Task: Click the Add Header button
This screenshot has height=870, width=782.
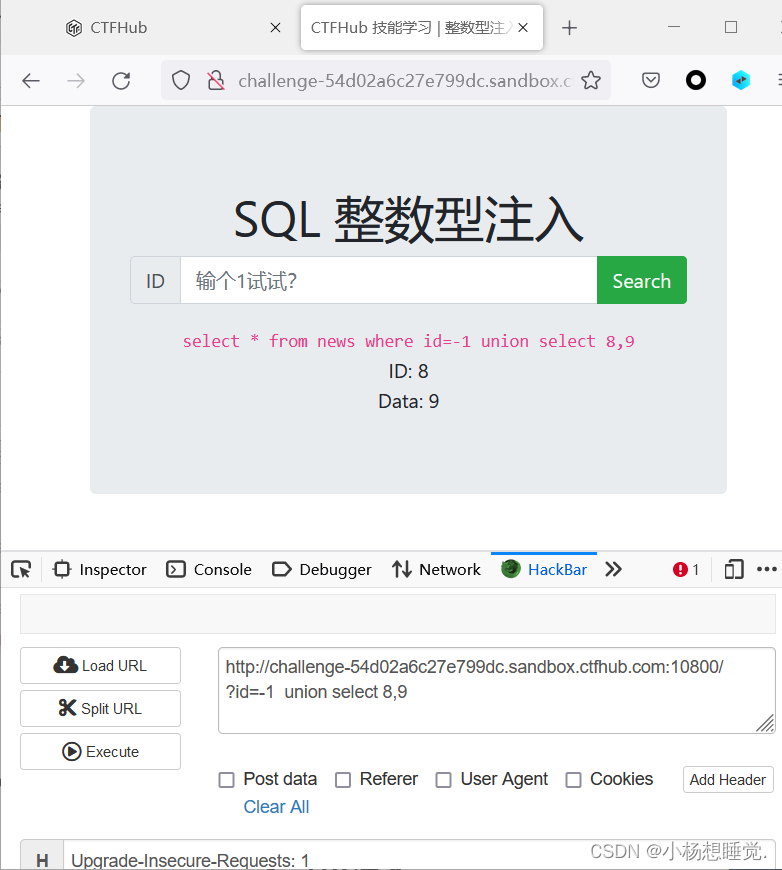Action: tap(728, 780)
